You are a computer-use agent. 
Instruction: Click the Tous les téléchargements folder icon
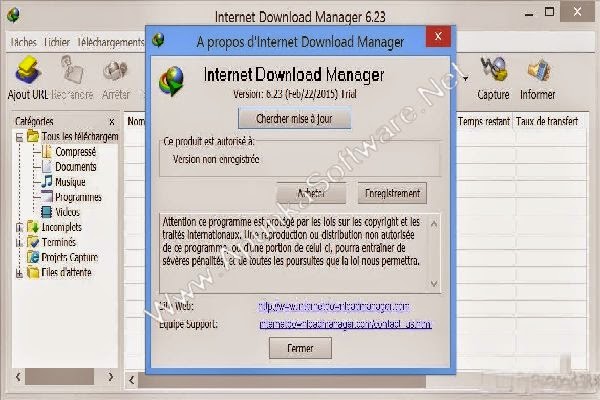tap(33, 136)
